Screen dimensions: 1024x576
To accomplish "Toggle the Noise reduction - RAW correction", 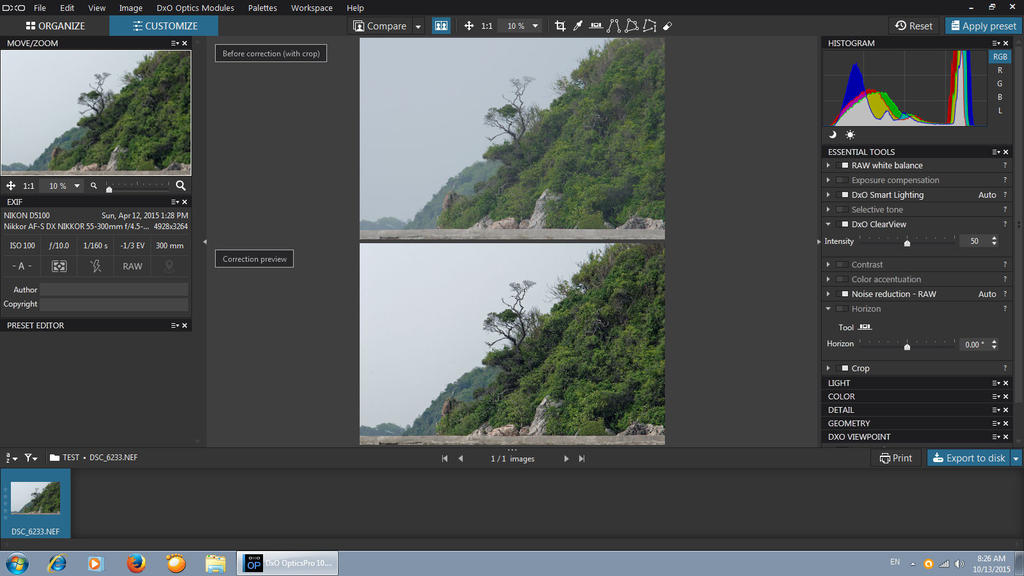I will point(845,294).
